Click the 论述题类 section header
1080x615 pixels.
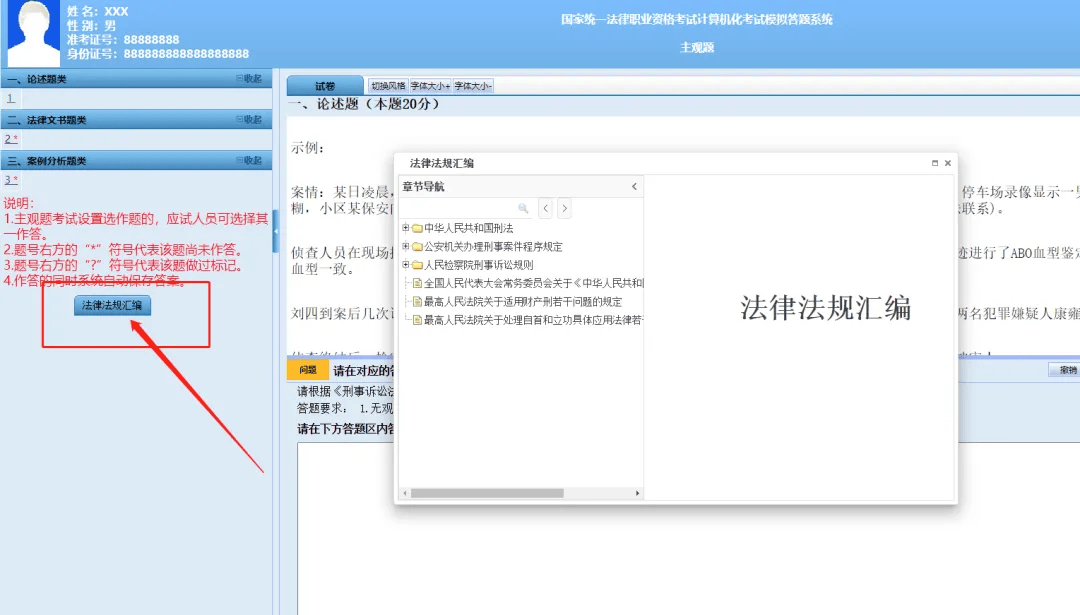[x=136, y=79]
